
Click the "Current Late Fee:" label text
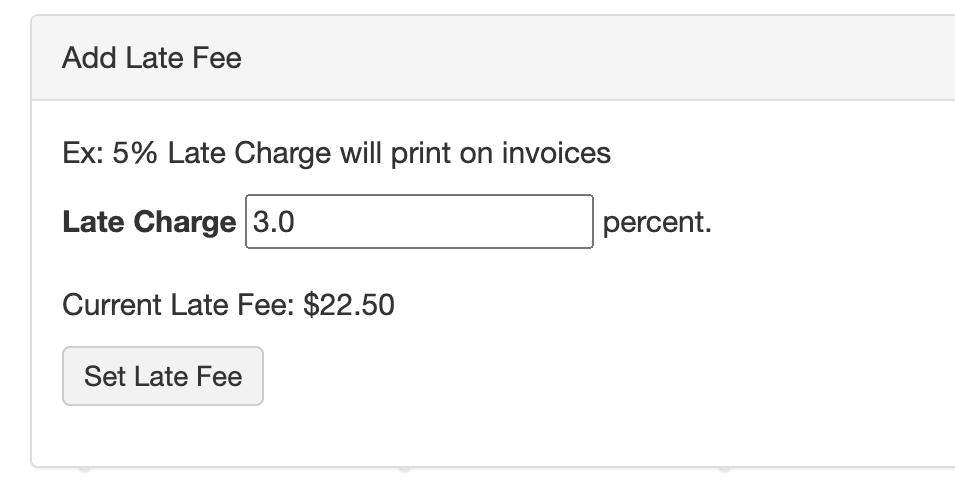(x=178, y=304)
